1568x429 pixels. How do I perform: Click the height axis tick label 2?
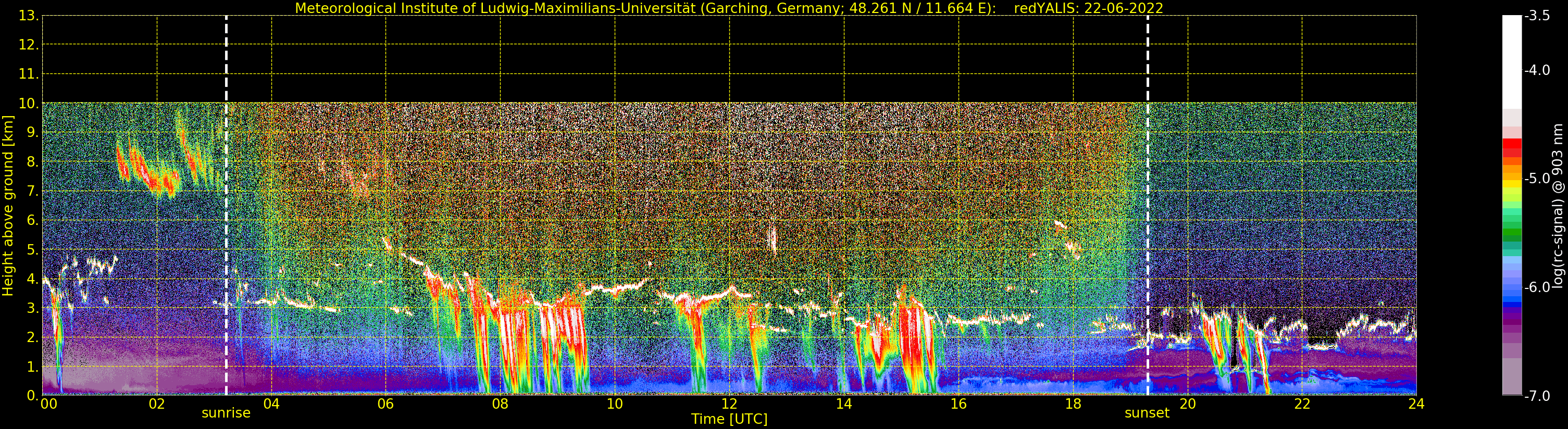pos(32,337)
